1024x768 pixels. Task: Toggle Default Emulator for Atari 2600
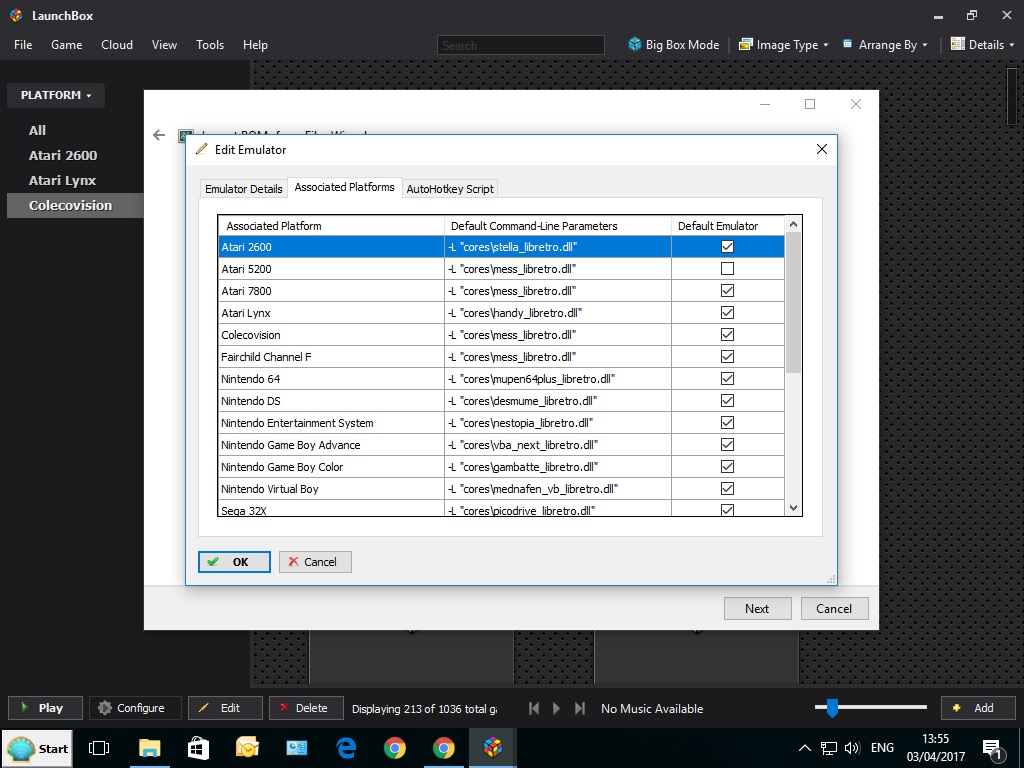click(727, 246)
